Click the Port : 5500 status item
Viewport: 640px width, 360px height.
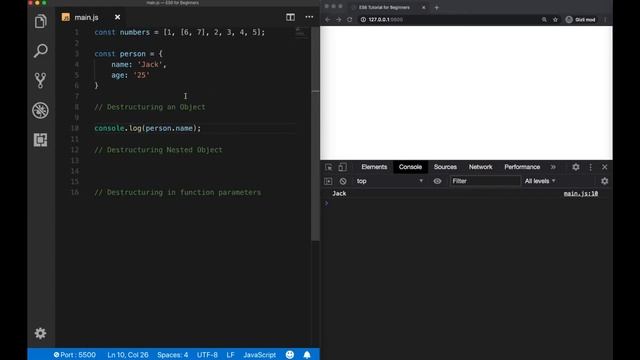(75, 355)
